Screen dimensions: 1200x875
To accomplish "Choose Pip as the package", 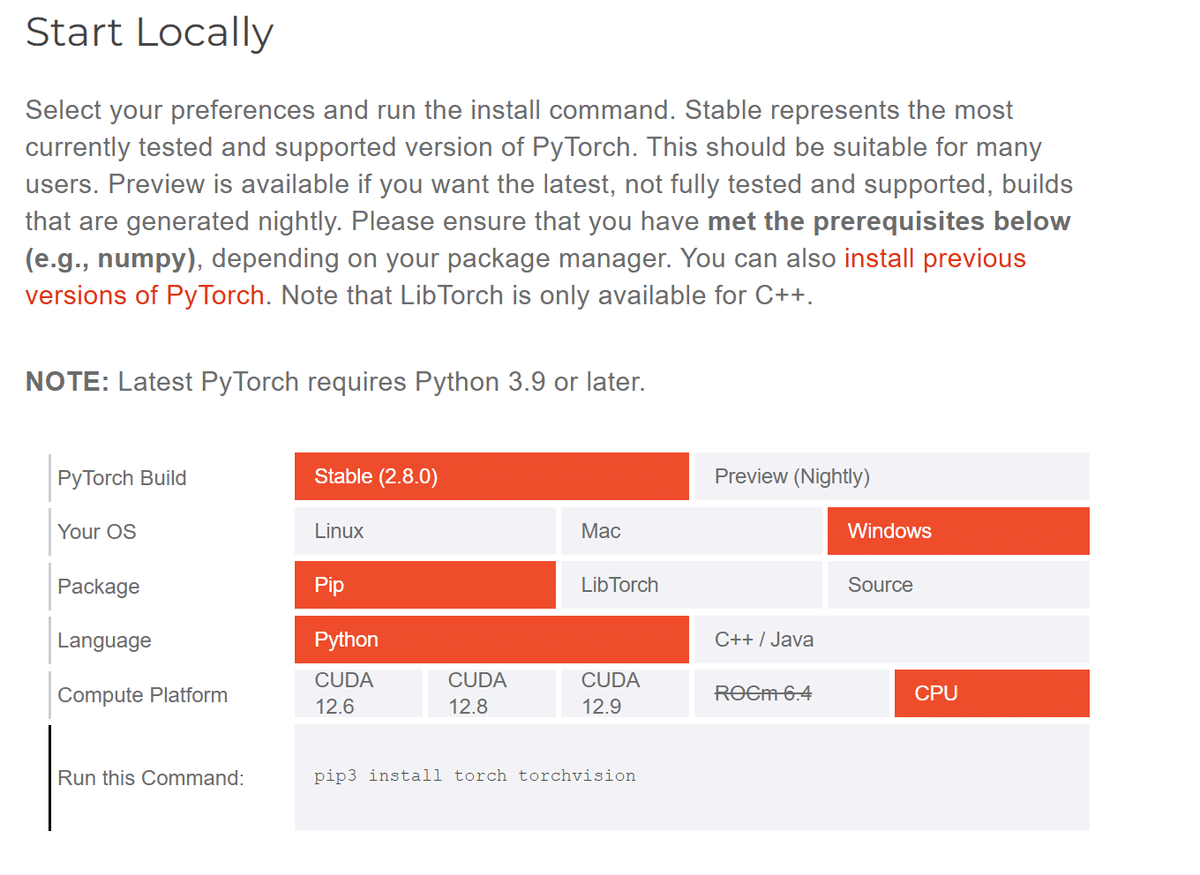I will click(424, 585).
